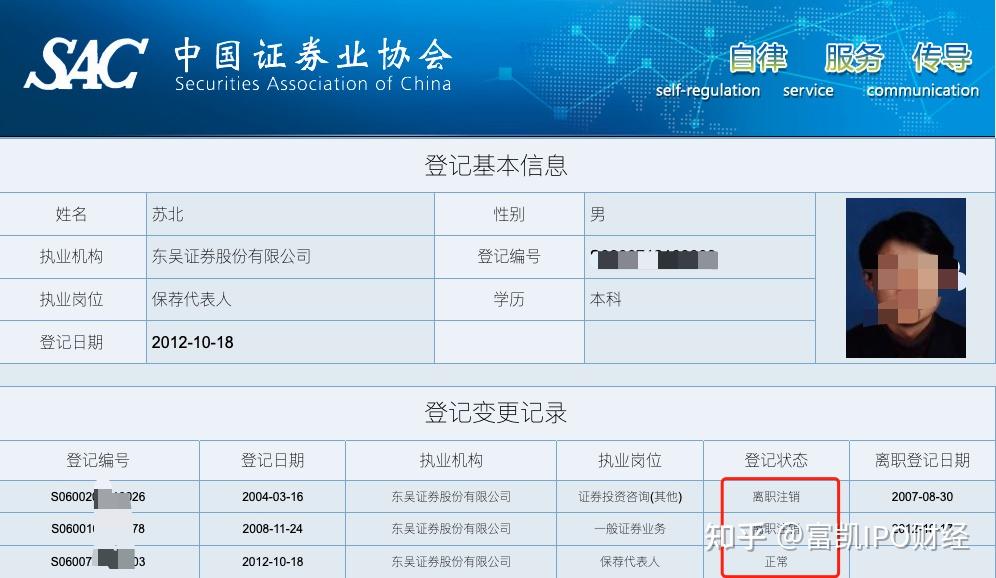Select the 证券投资咨询(其他) position cell
Screen dimensions: 996x578
[x=629, y=497]
